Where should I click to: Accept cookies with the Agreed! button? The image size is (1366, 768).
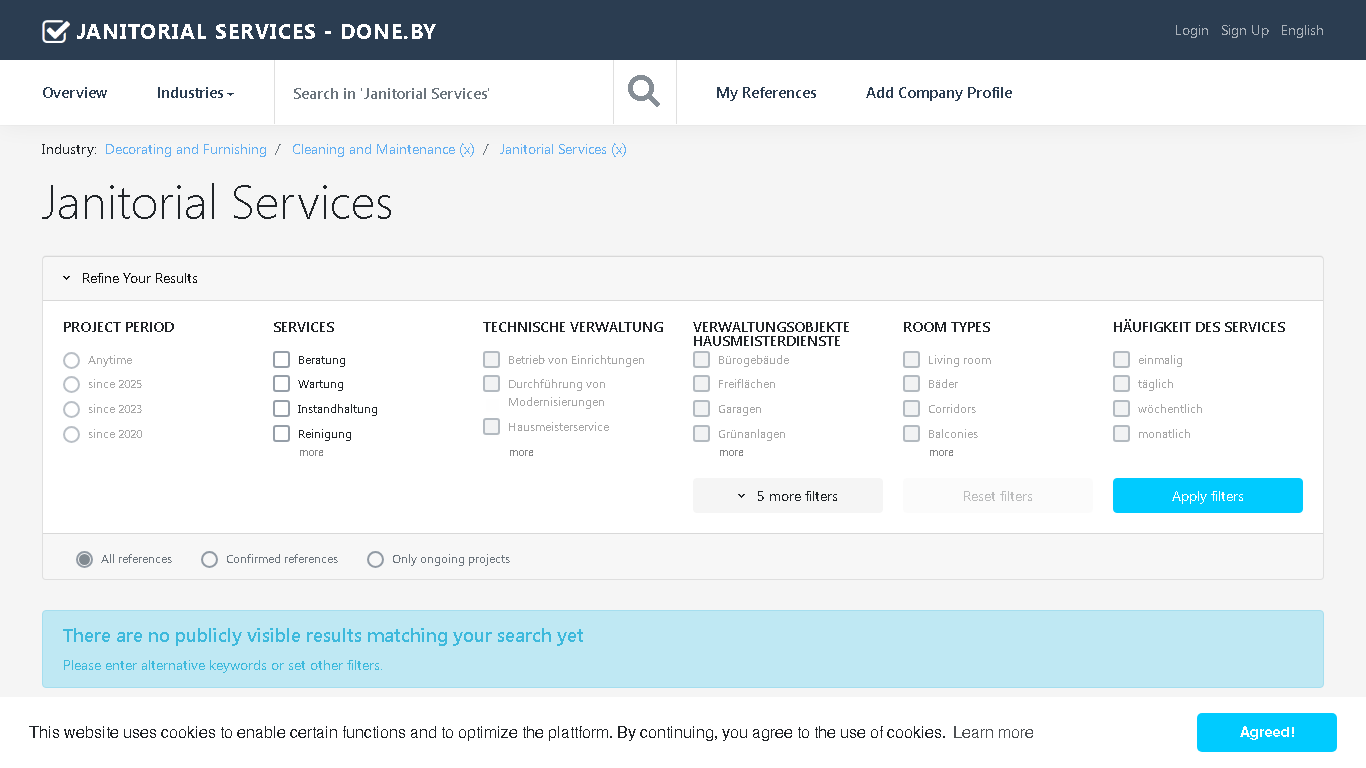[1267, 732]
